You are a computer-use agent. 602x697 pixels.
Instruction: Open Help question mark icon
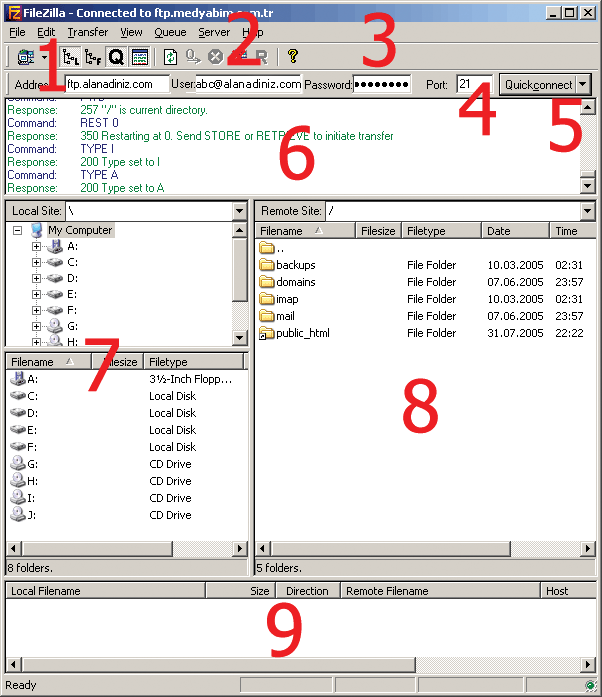click(292, 57)
